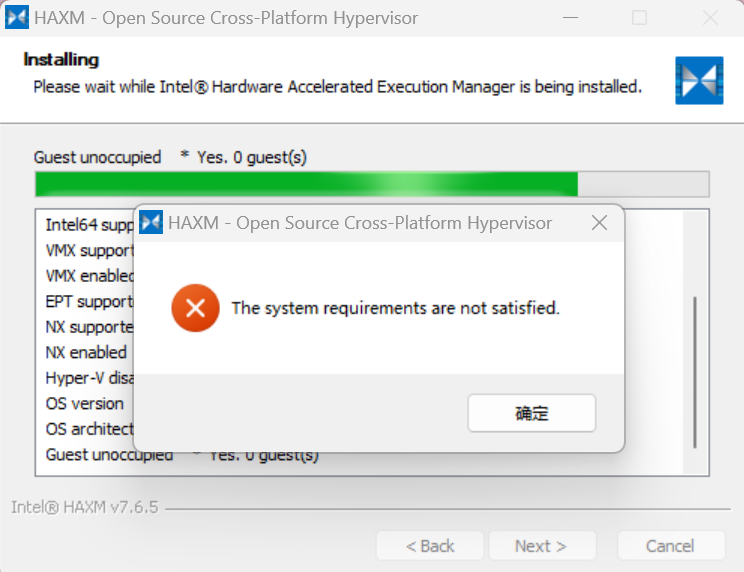Click the red error icon in dialog
The width and height of the screenshot is (744, 572).
pos(195,308)
